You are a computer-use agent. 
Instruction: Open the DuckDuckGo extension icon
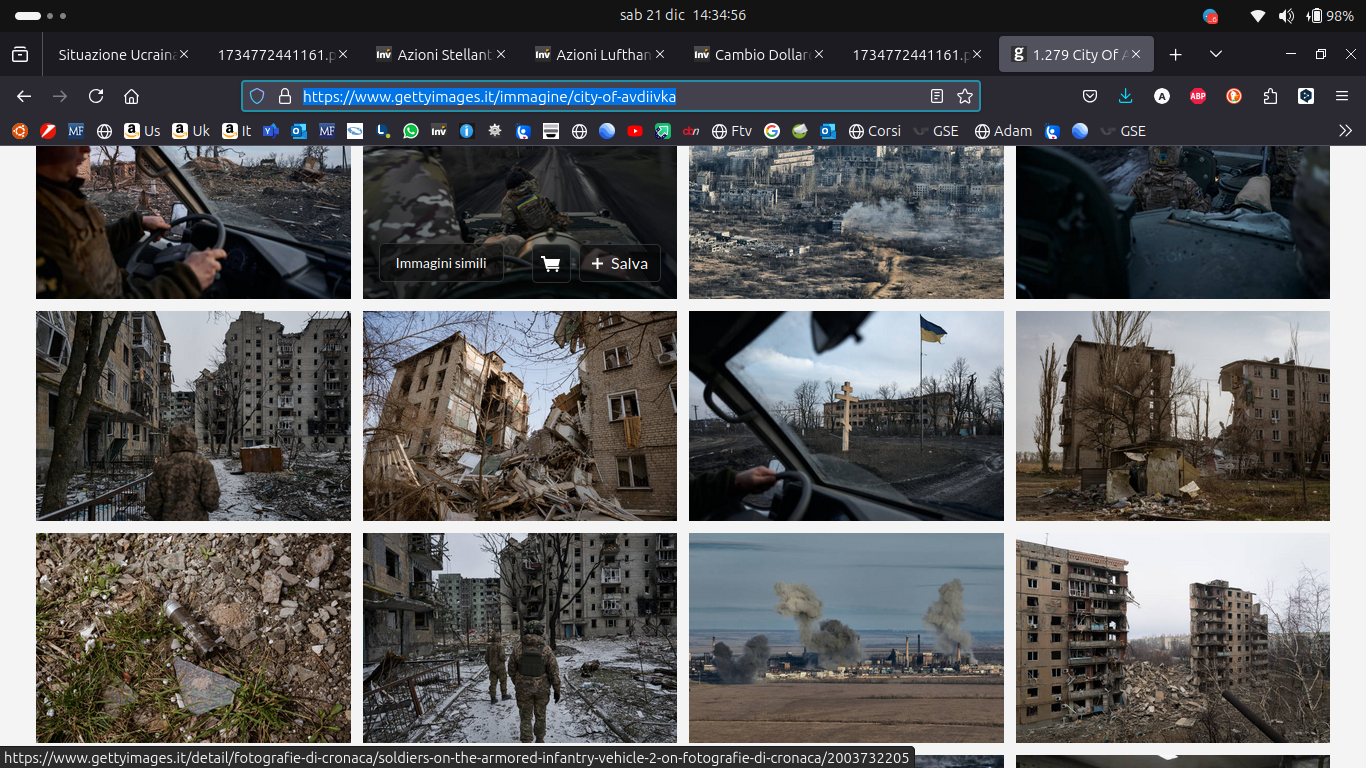(1234, 96)
